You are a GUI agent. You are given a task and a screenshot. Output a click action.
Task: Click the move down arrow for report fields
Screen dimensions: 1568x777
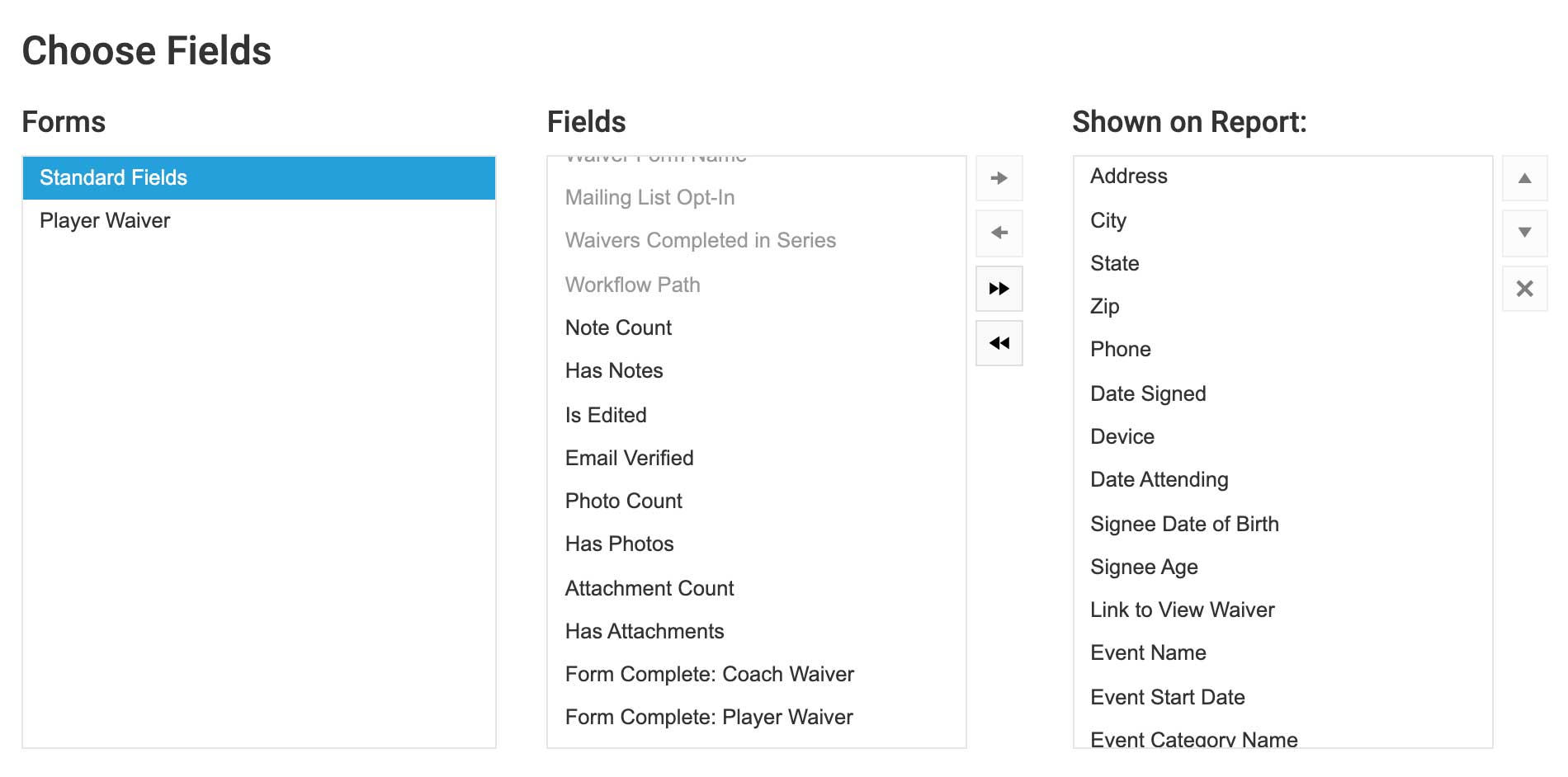click(x=1524, y=233)
